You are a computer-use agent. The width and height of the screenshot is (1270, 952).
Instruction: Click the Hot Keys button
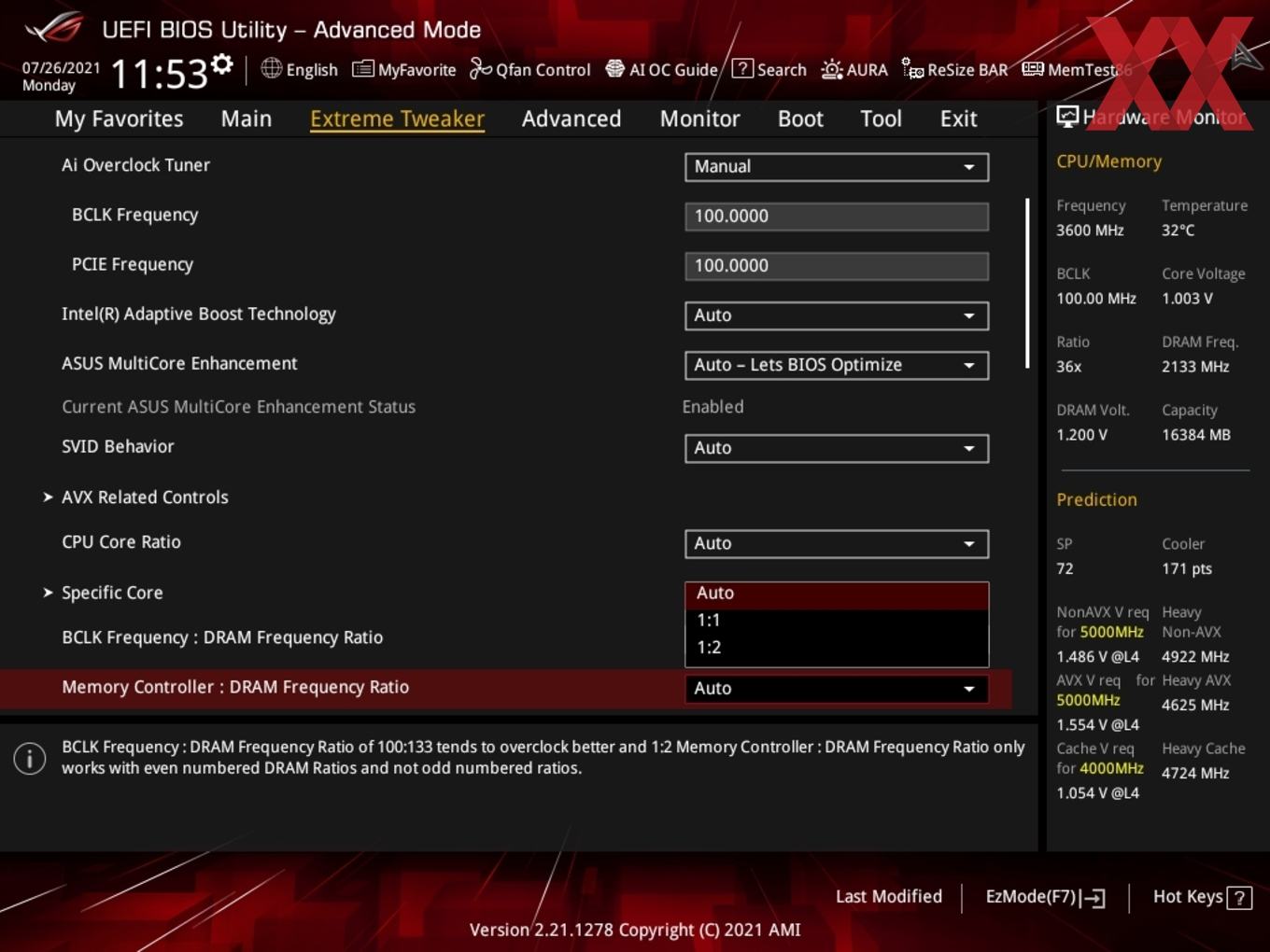click(1202, 897)
